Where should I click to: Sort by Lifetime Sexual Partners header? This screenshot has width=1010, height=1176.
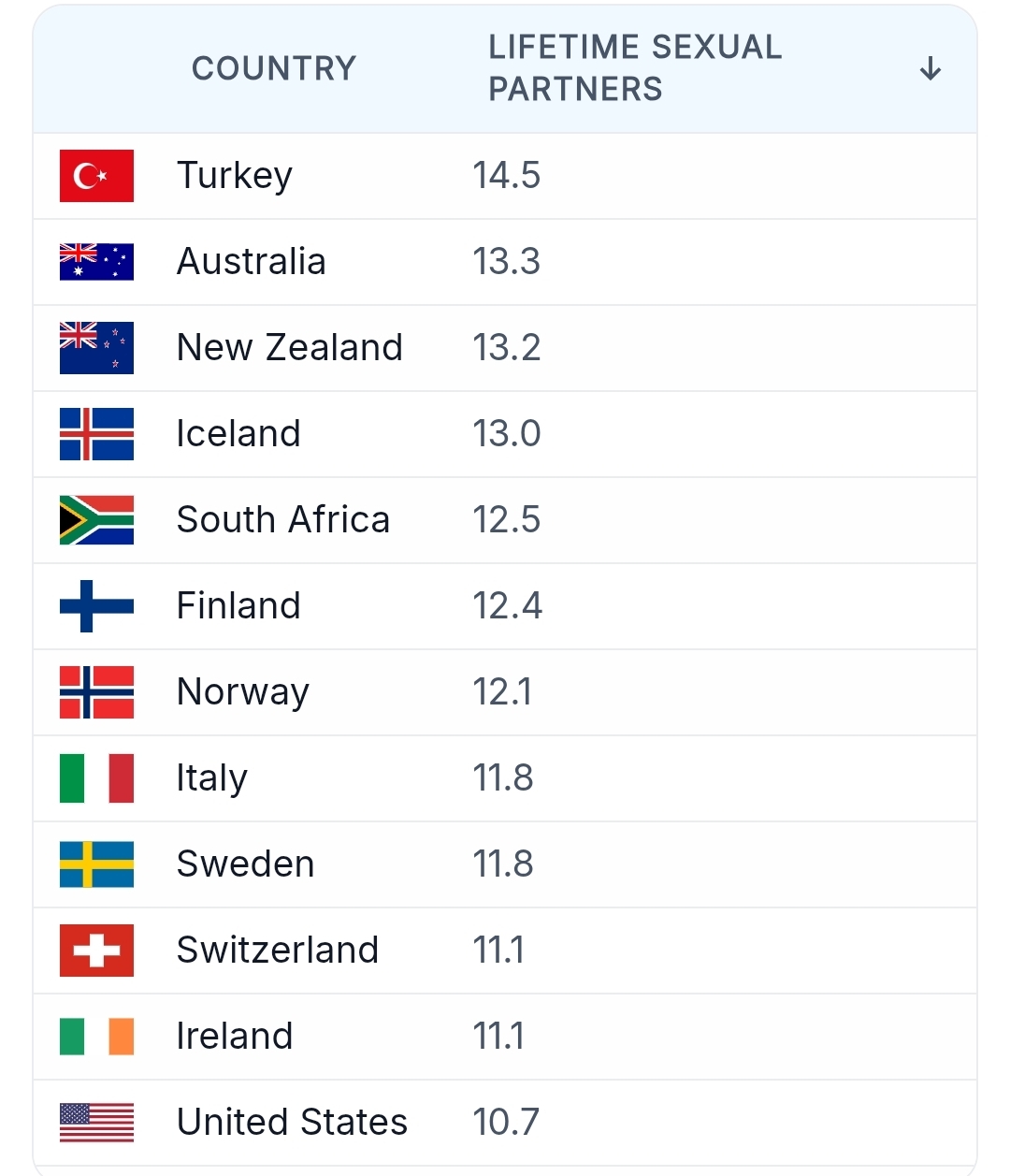coord(635,68)
